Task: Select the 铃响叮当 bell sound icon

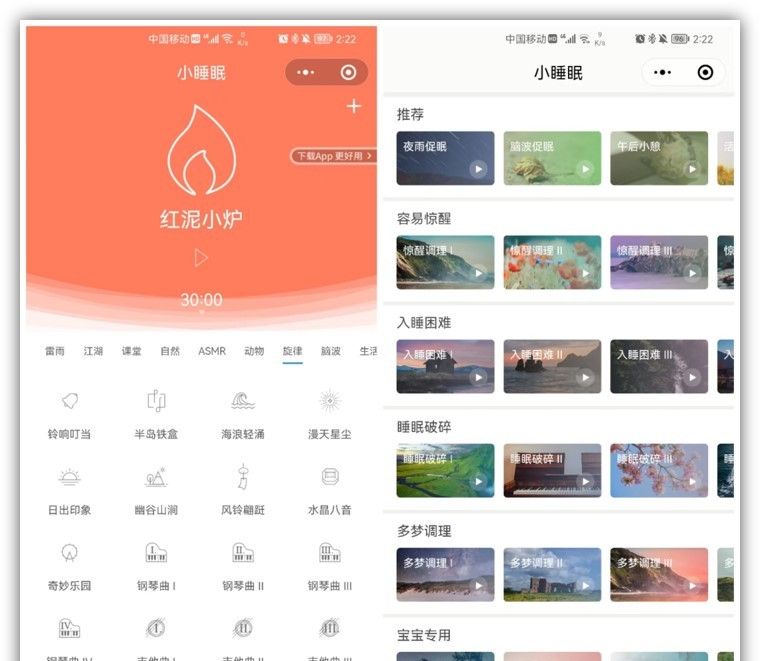Action: point(69,401)
